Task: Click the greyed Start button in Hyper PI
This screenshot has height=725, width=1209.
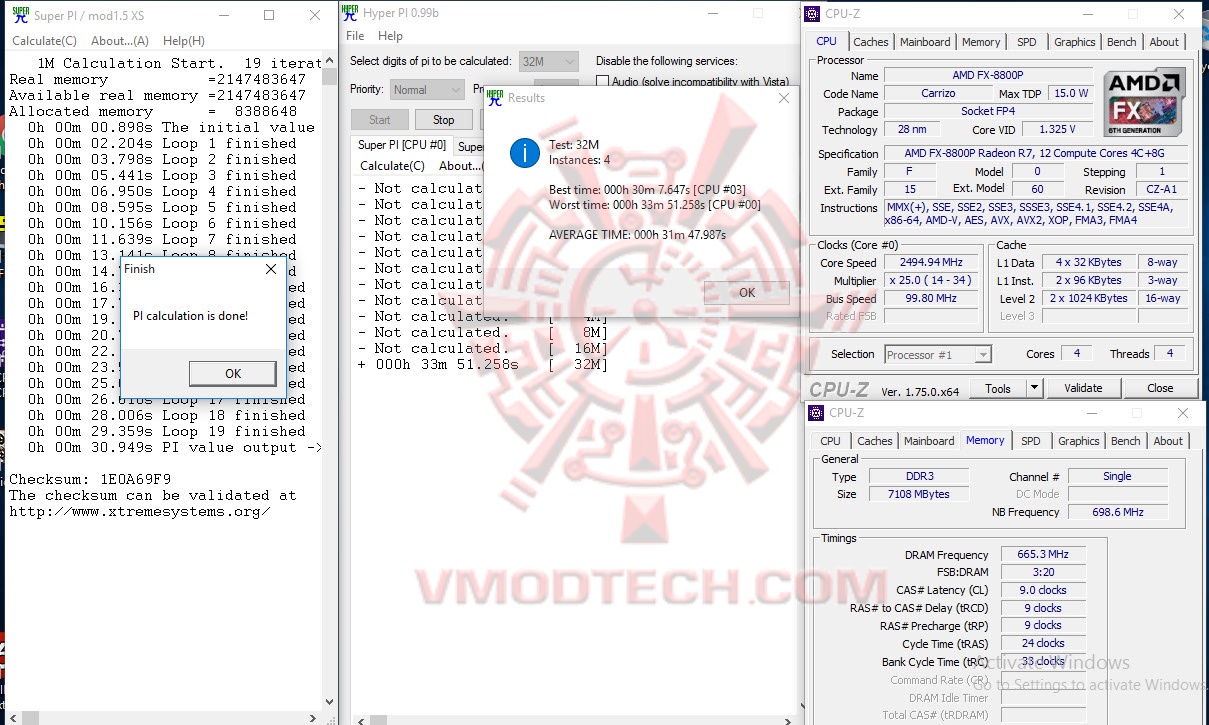Action: pos(379,120)
